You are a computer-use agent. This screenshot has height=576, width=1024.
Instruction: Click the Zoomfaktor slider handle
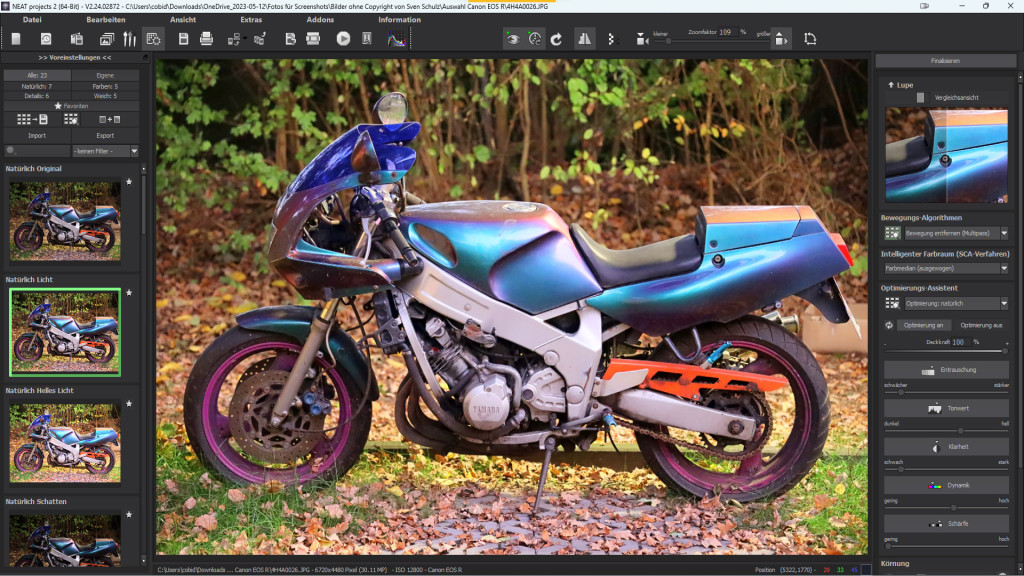pos(668,41)
